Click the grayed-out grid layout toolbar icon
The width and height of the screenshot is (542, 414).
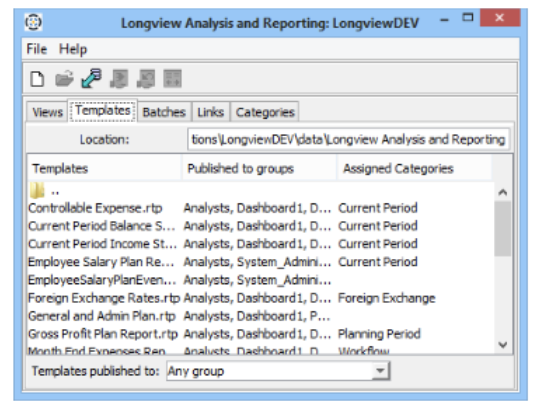(172, 79)
